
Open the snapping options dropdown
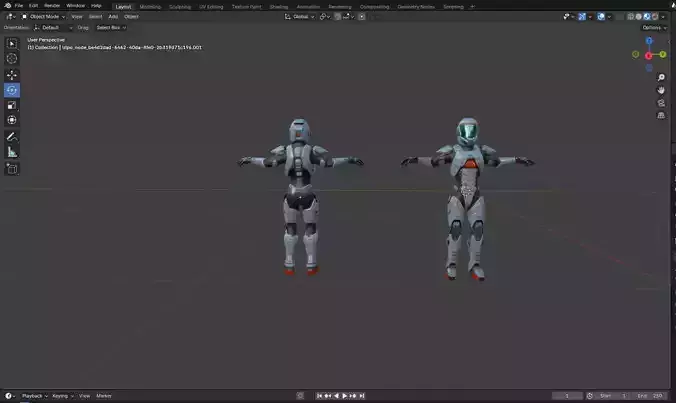click(349, 17)
